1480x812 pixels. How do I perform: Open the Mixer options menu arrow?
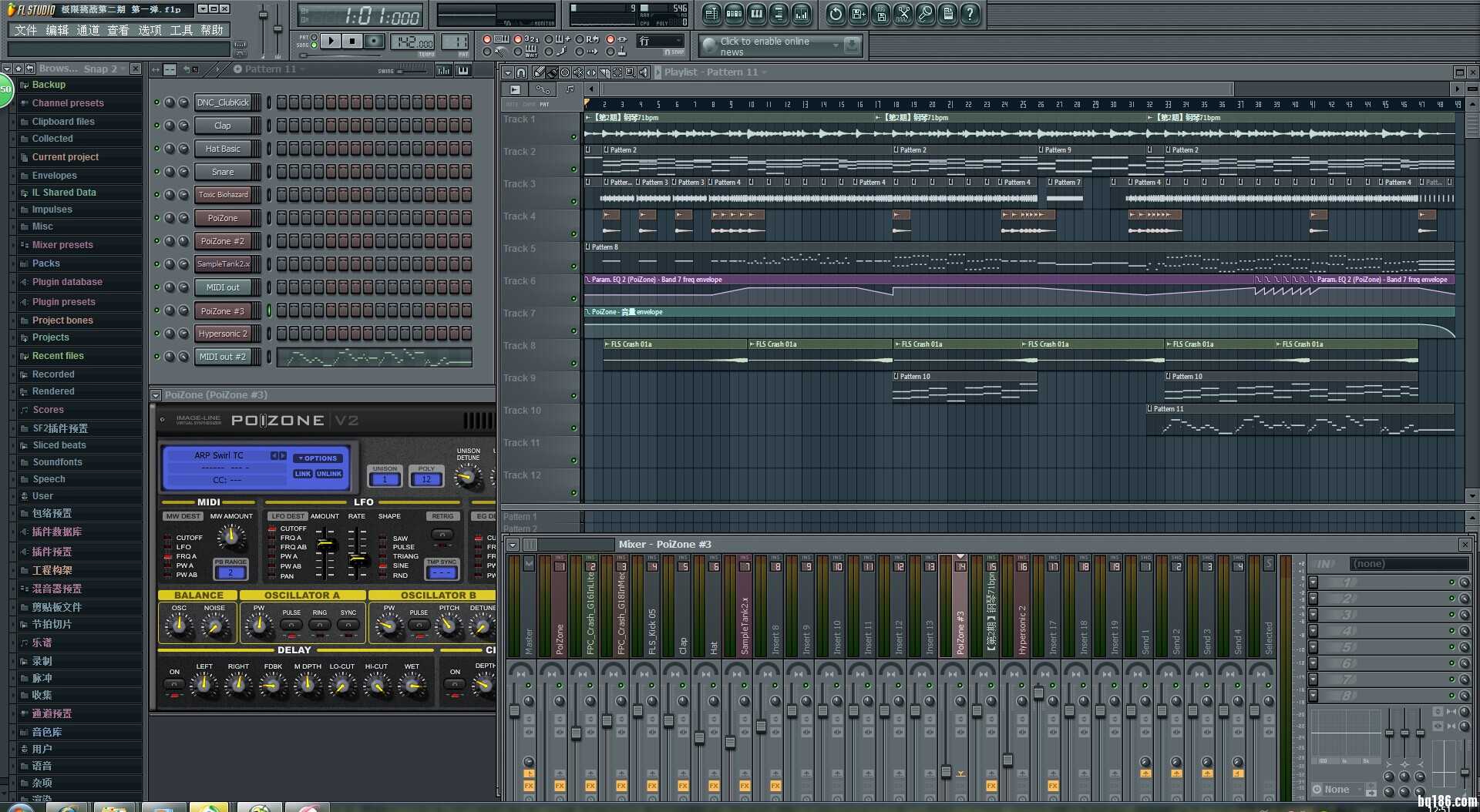coord(513,545)
